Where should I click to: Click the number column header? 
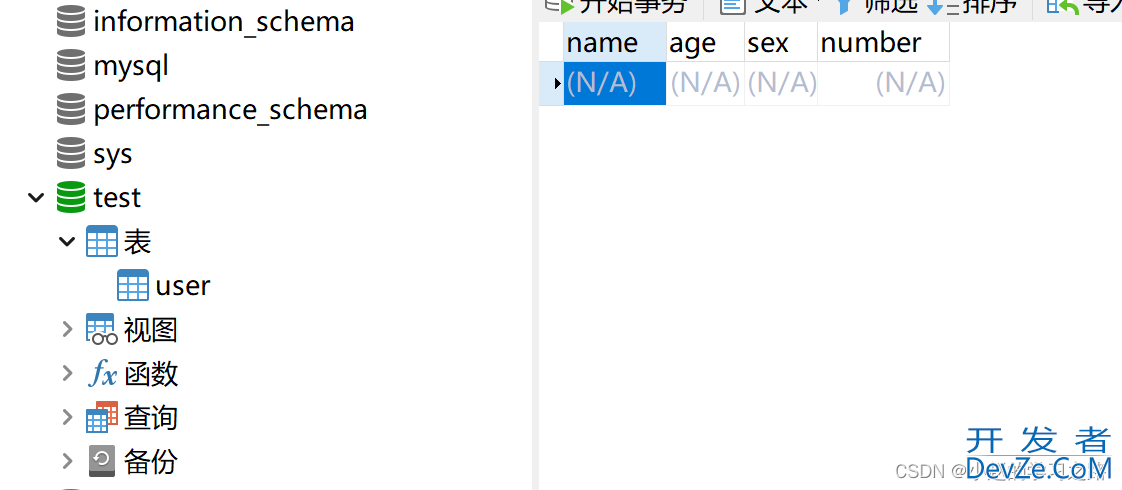click(x=883, y=43)
